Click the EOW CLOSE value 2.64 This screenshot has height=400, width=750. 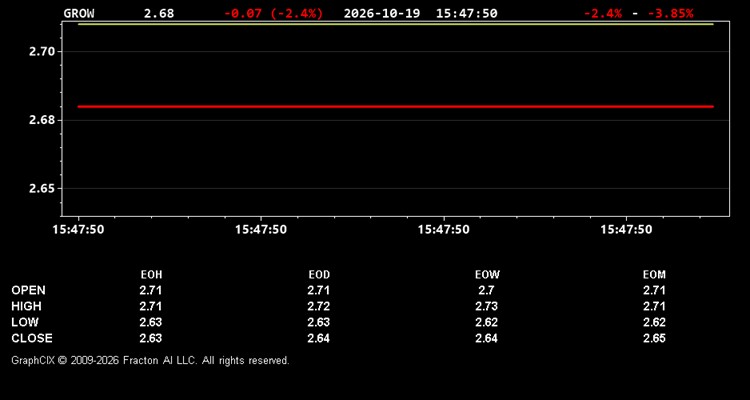486,338
